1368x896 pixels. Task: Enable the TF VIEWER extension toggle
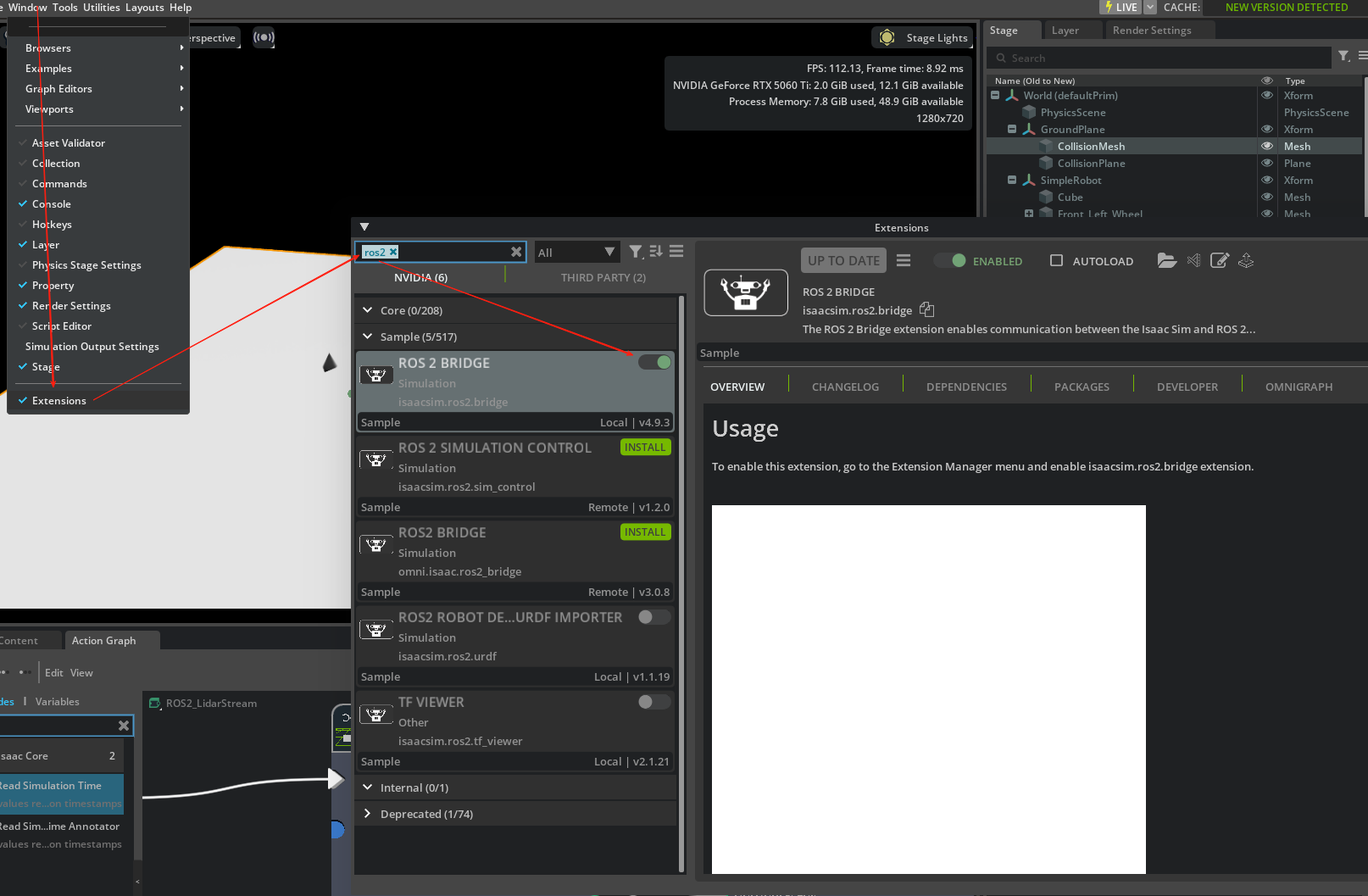coord(654,702)
